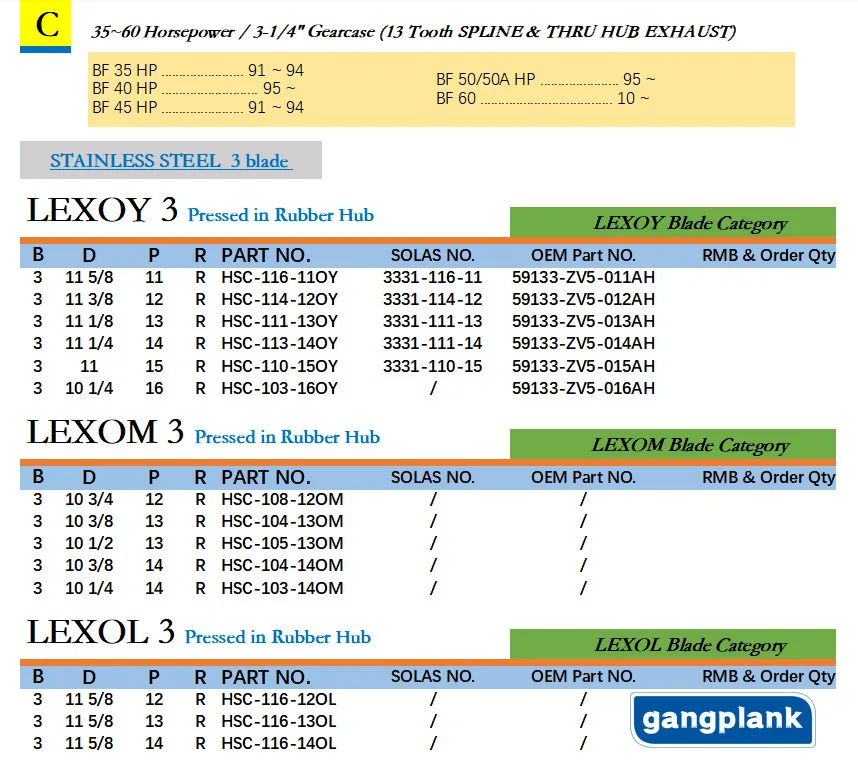
Task: Click OEM part 59133-ZV5-011AH
Action: pyautogui.click(x=583, y=277)
